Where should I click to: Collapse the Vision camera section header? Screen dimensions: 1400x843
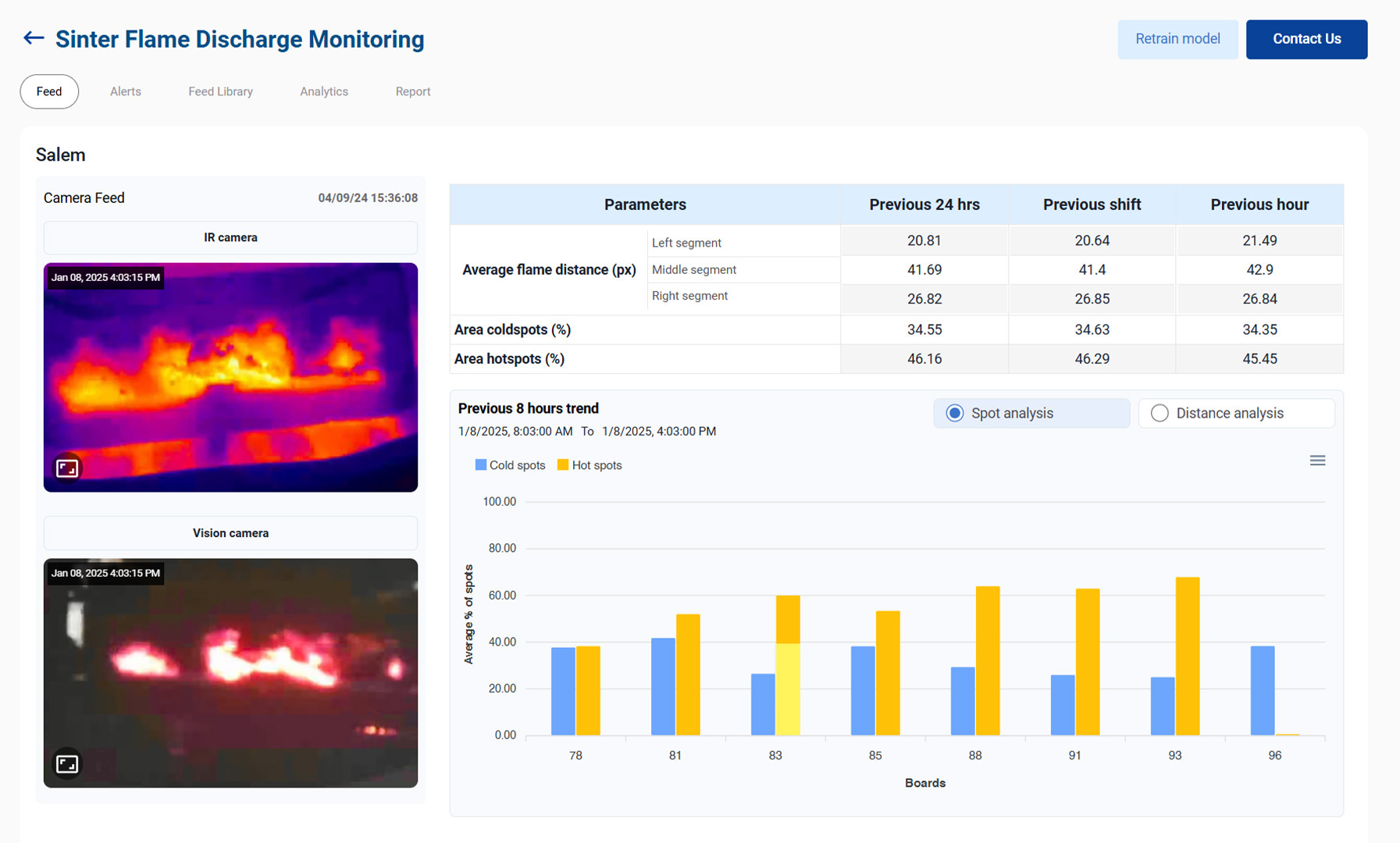click(x=230, y=533)
